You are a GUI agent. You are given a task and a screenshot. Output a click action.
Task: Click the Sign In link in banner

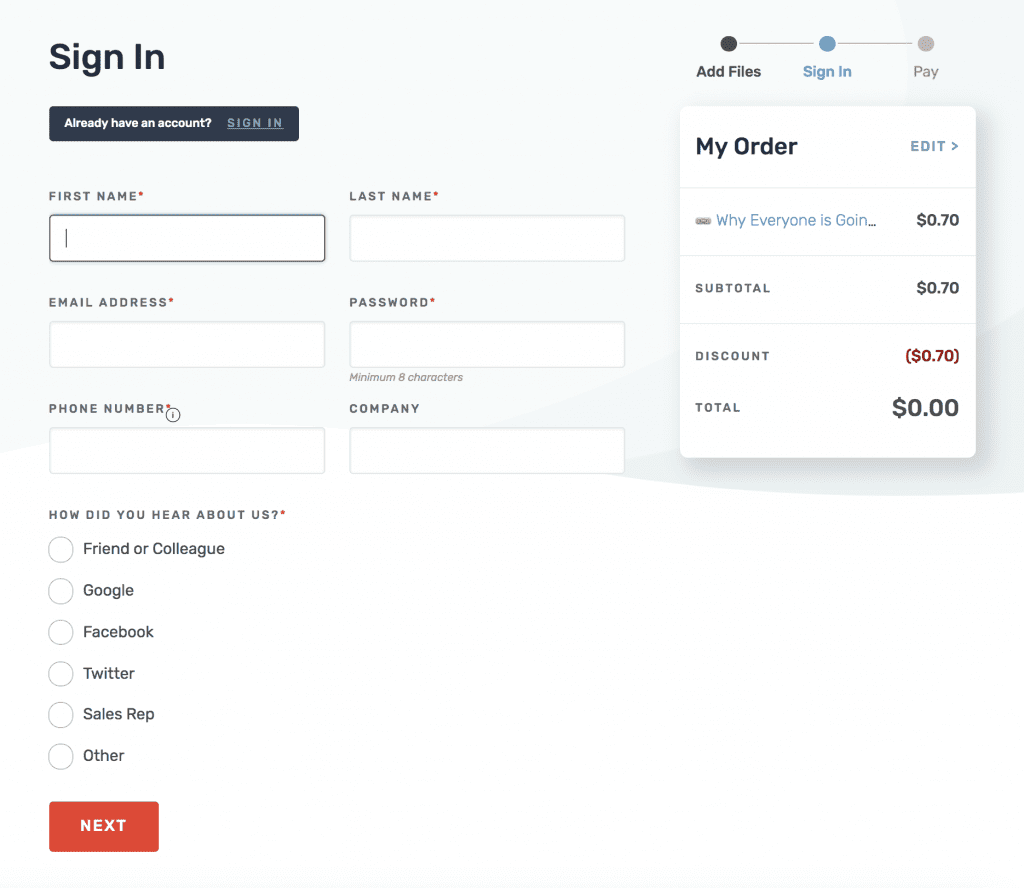[x=255, y=124]
